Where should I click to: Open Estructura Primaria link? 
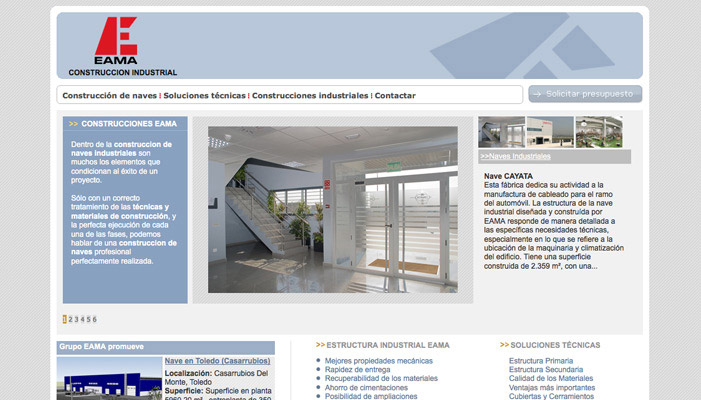[541, 361]
